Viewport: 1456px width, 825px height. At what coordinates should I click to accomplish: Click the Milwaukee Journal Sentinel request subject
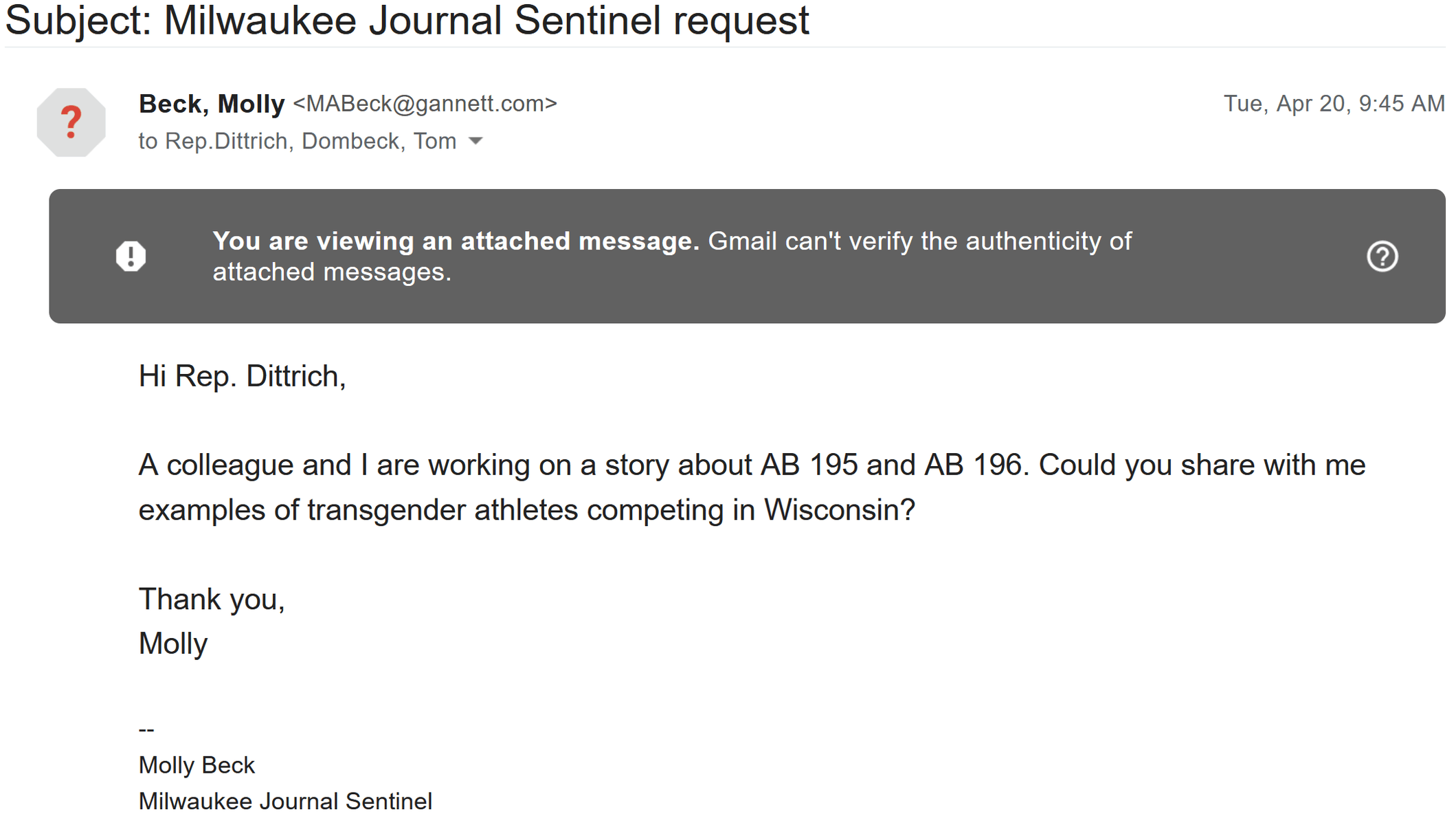click(407, 20)
